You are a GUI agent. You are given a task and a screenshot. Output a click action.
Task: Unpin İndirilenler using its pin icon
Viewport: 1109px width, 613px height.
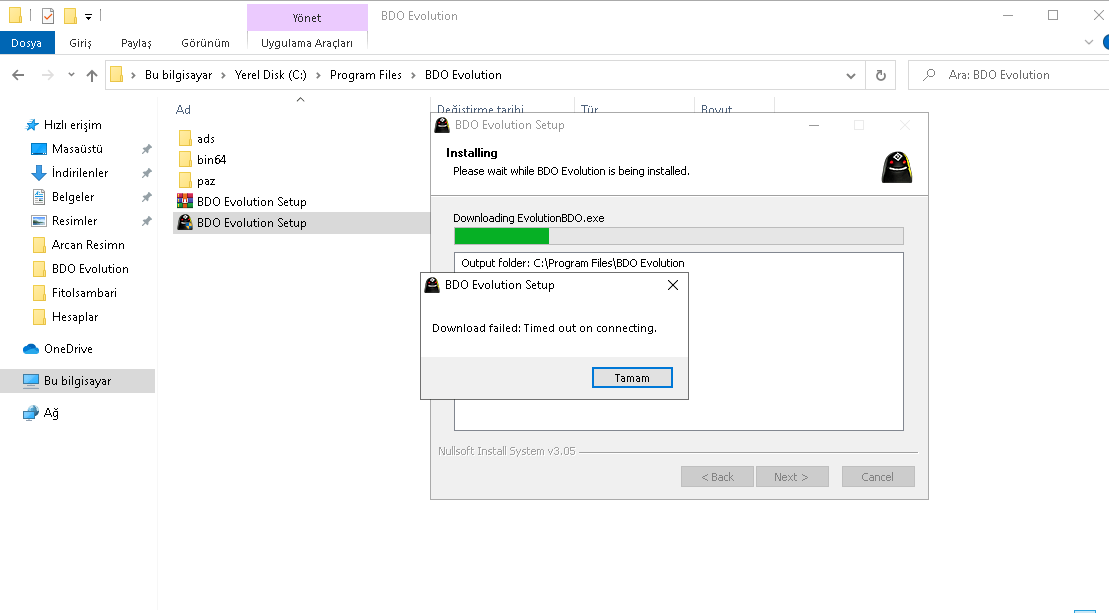(x=146, y=173)
